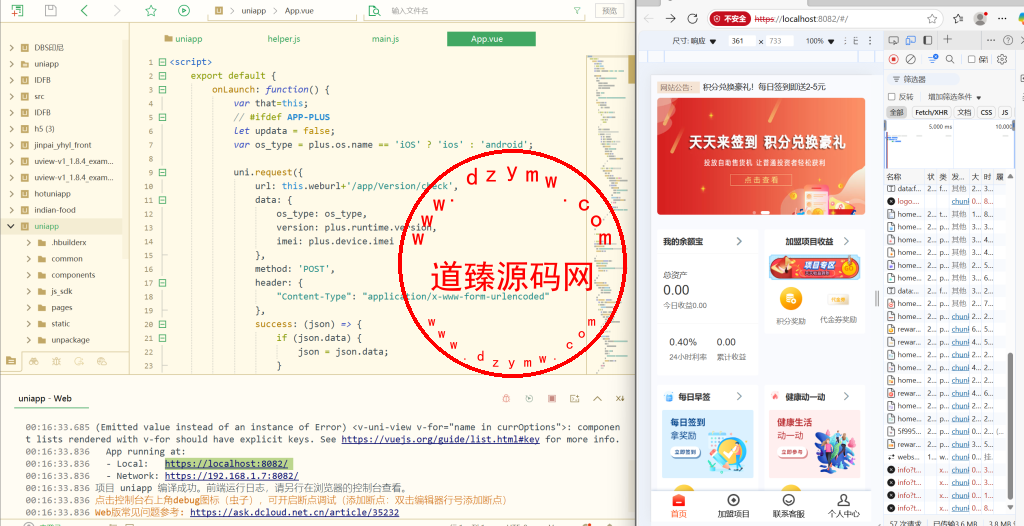Click the 点击查看 button on the red banner
Screen dimensions: 1024x526
[x=761, y=180]
